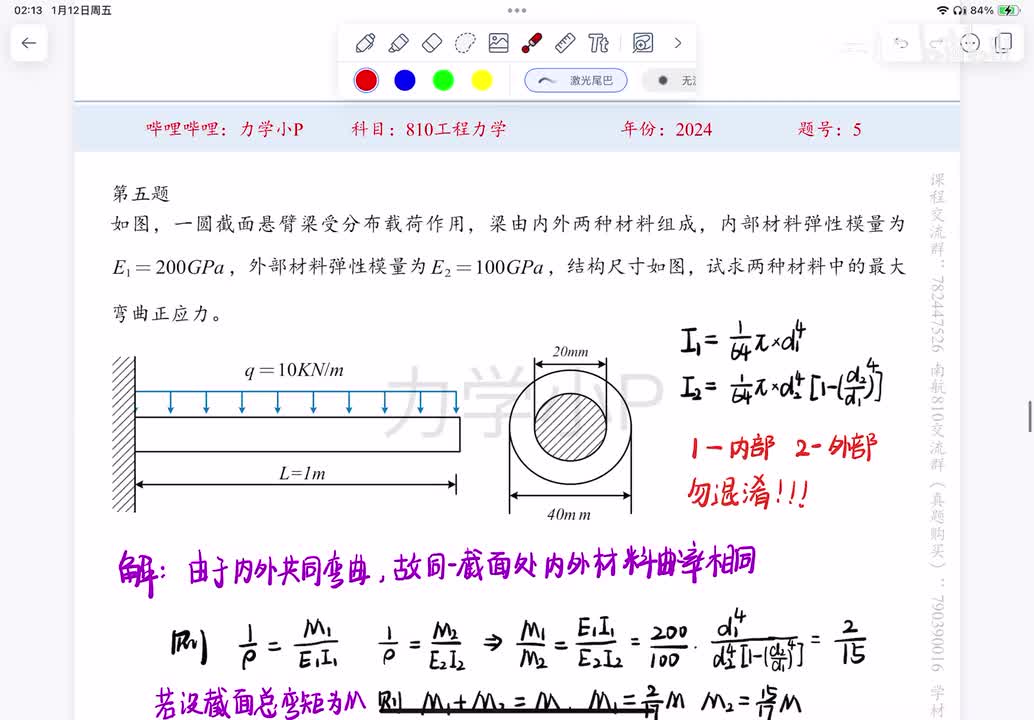Tap the hatched inner circle of cross-section
This screenshot has width=1034, height=720.
pos(570,427)
